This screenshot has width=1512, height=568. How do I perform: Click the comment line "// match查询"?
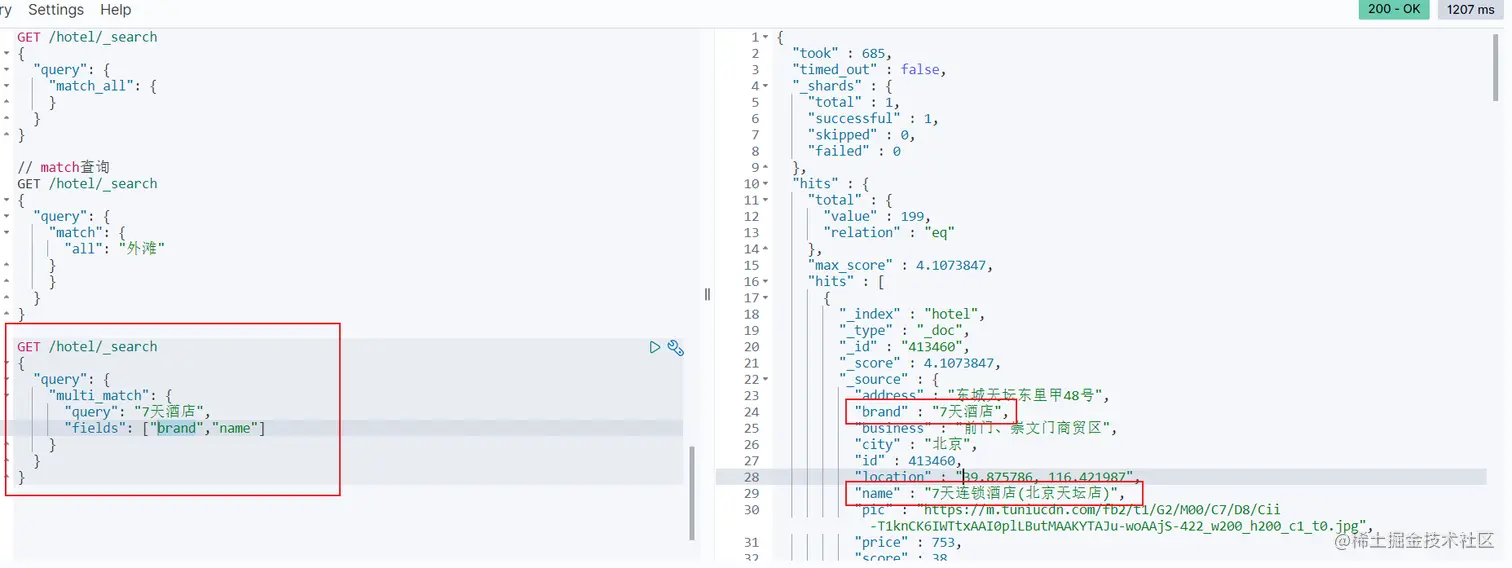pyautogui.click(x=63, y=167)
